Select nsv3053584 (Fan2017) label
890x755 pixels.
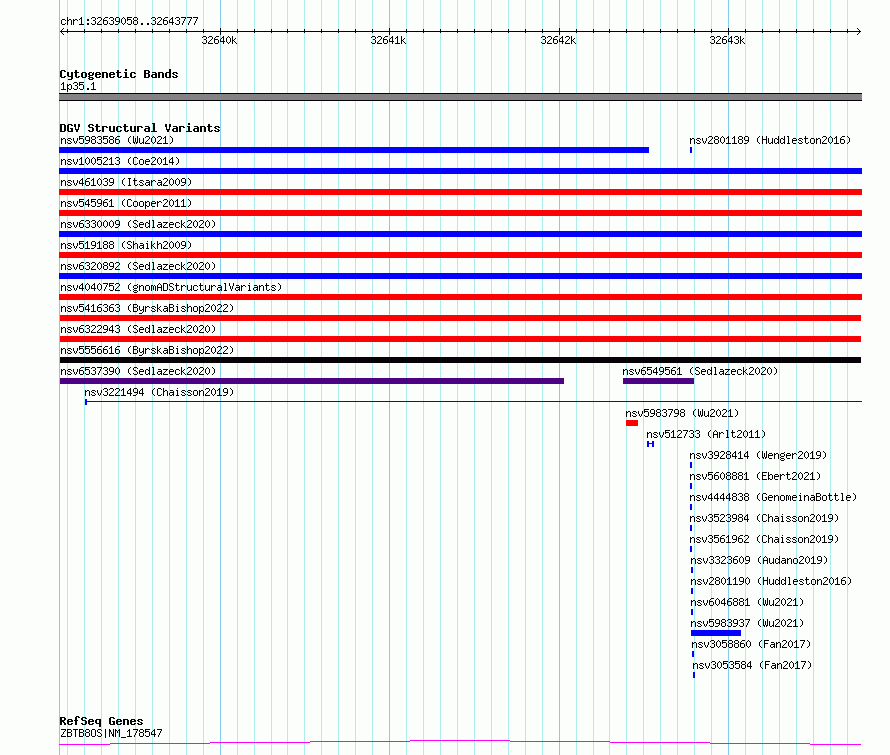[x=753, y=665]
